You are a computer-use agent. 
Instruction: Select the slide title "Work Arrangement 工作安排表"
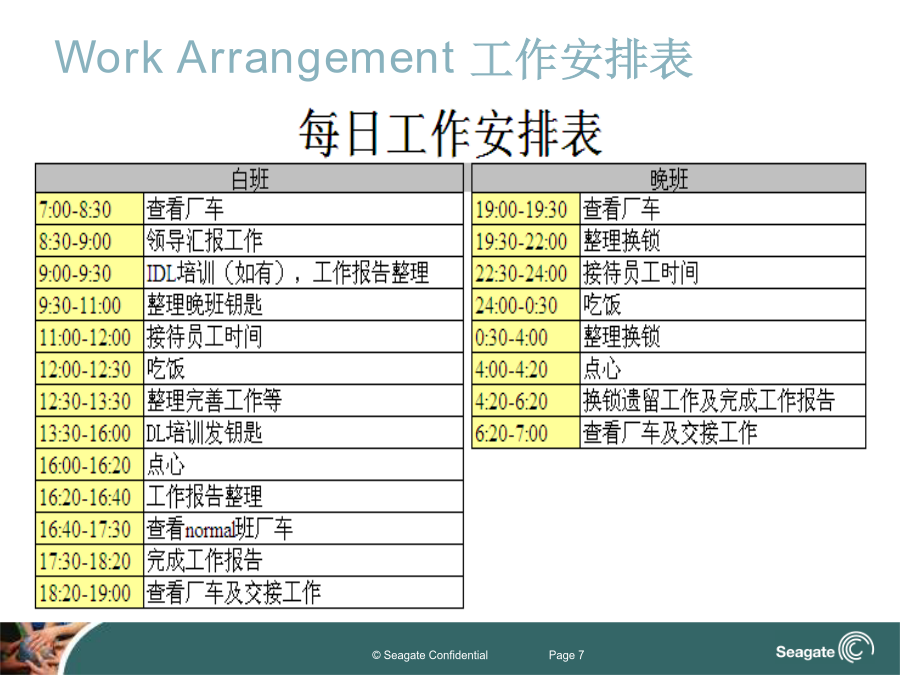click(x=374, y=58)
